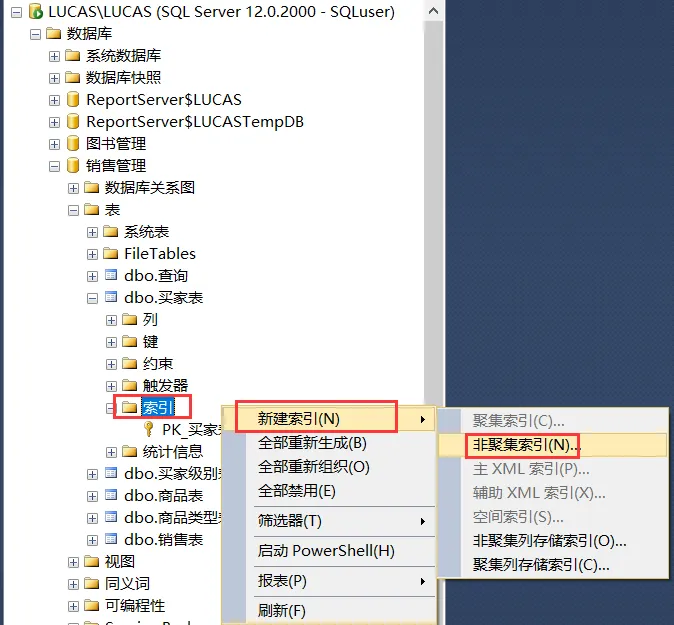
Task: Click the 系统表 folder icon
Action: tap(110, 232)
